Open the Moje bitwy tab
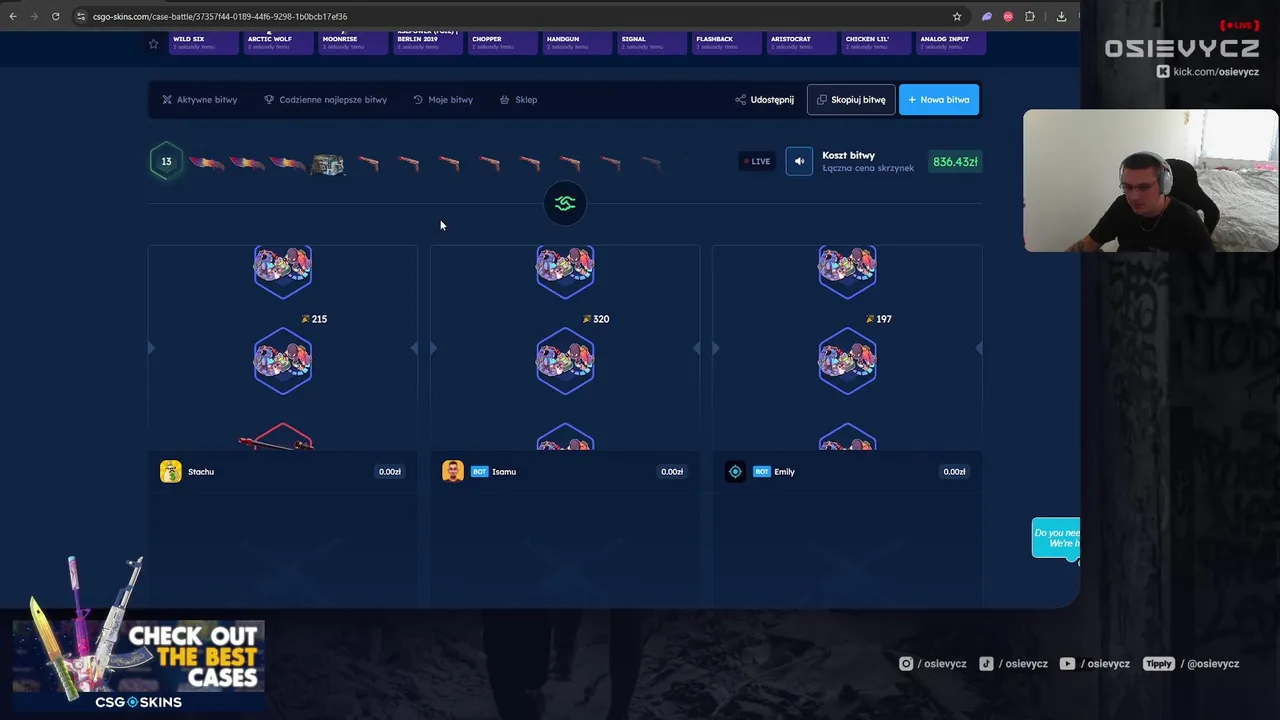Viewport: 1280px width, 720px height. [443, 100]
